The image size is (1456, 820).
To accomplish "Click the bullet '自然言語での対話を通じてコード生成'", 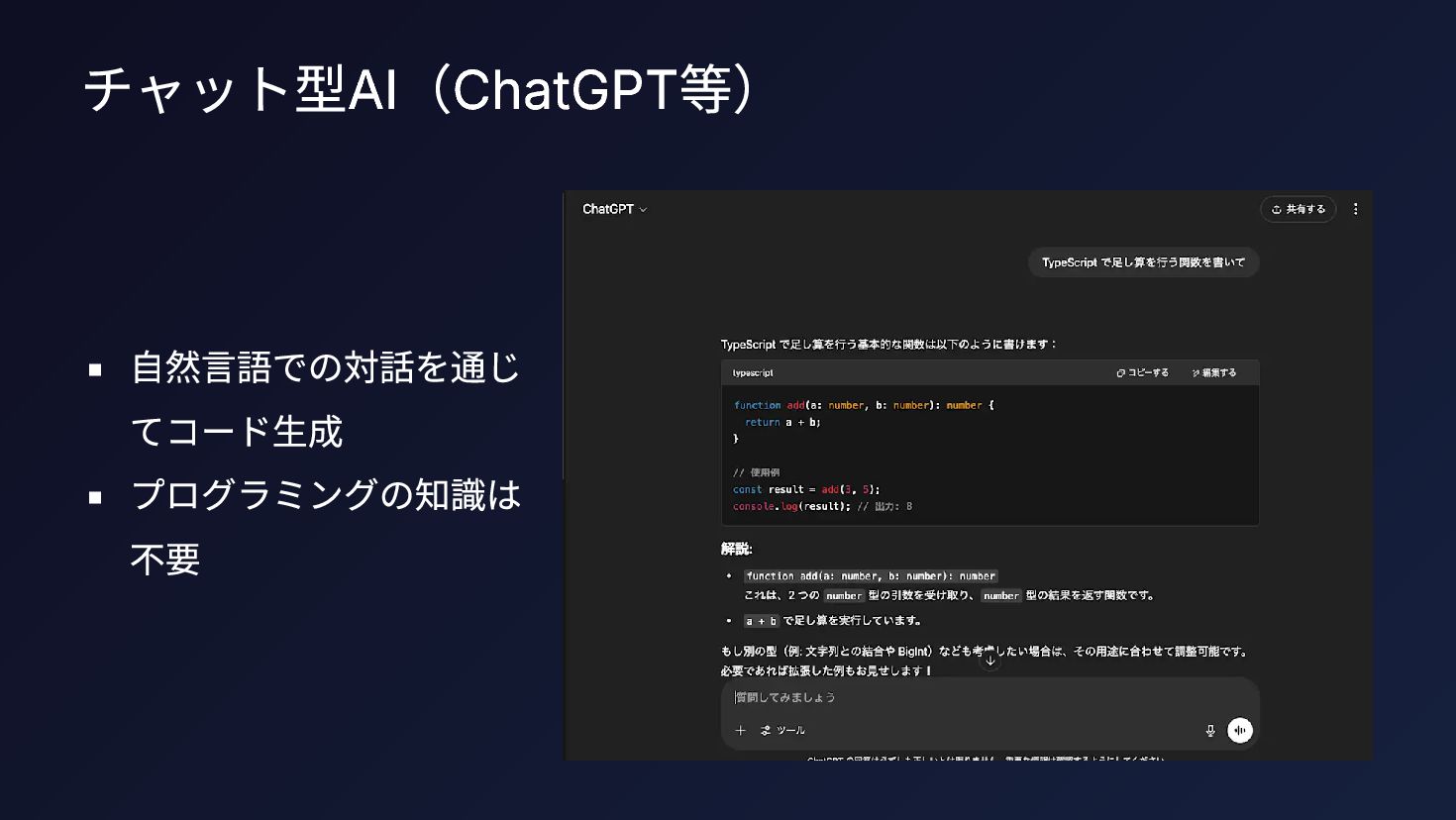I will click(x=326, y=399).
